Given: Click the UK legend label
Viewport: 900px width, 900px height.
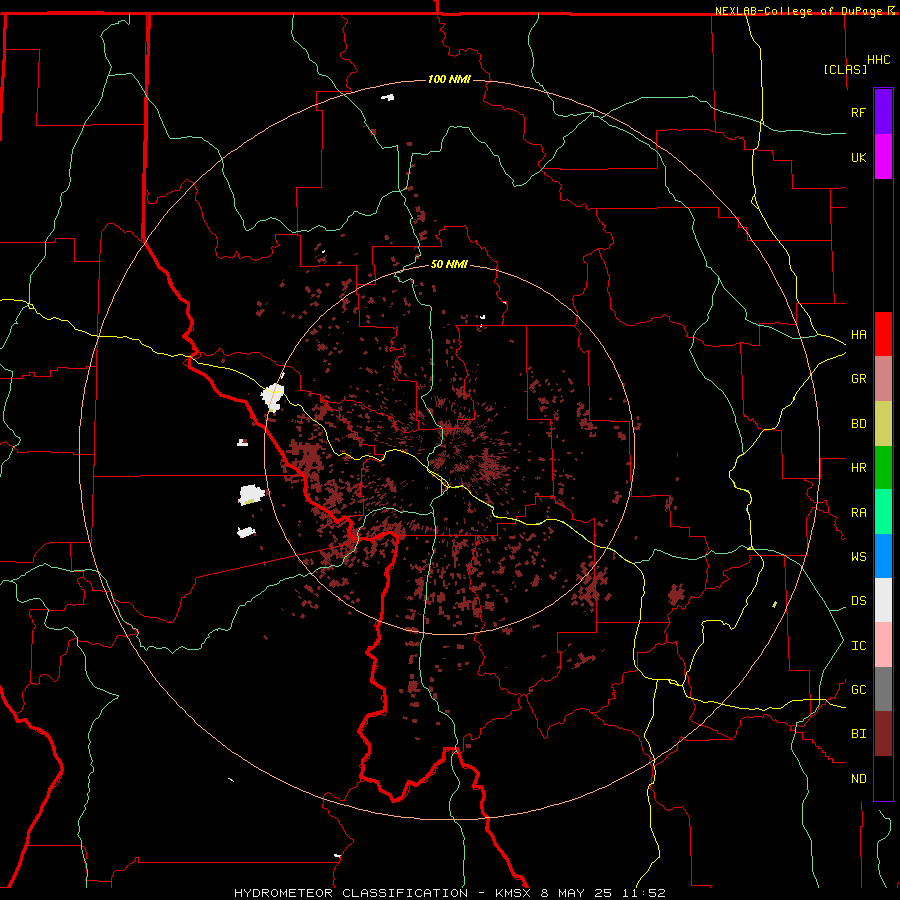Looking at the screenshot, I should coord(858,157).
